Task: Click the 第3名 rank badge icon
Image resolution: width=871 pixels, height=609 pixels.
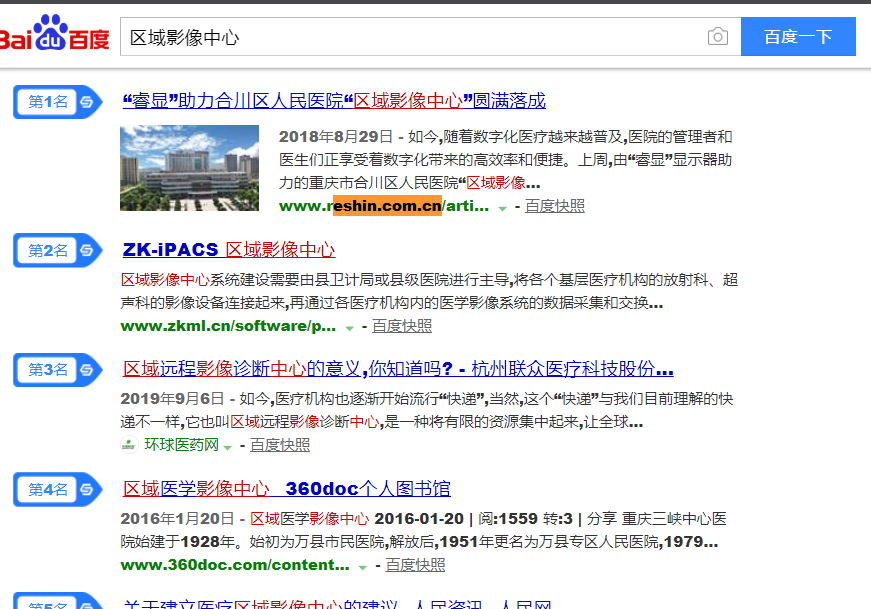Action: click(58, 370)
